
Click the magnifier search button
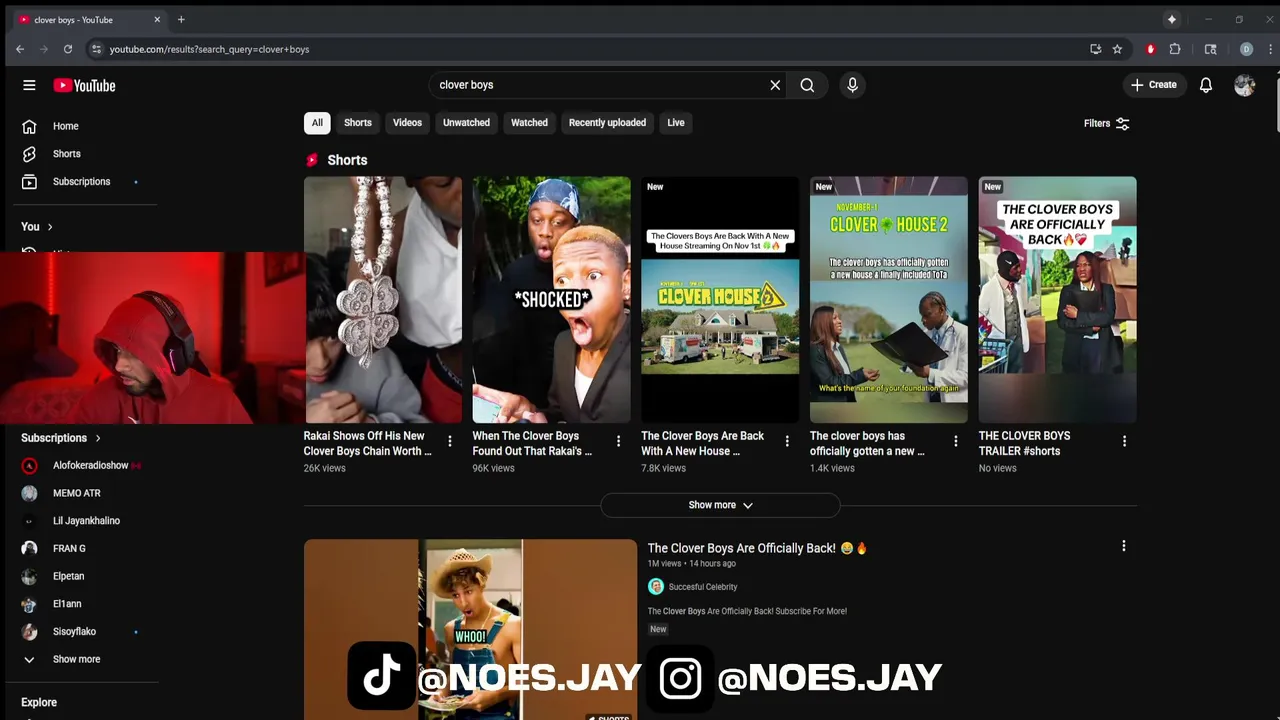point(807,85)
